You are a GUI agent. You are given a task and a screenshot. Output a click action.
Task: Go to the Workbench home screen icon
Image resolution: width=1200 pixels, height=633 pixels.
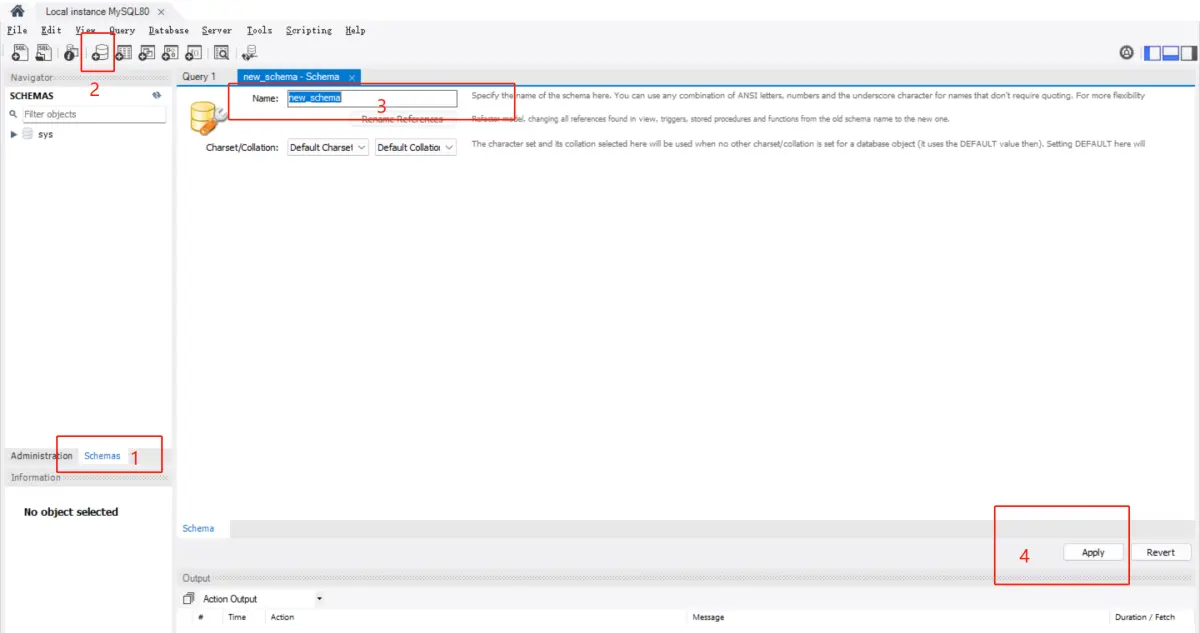pyautogui.click(x=17, y=11)
